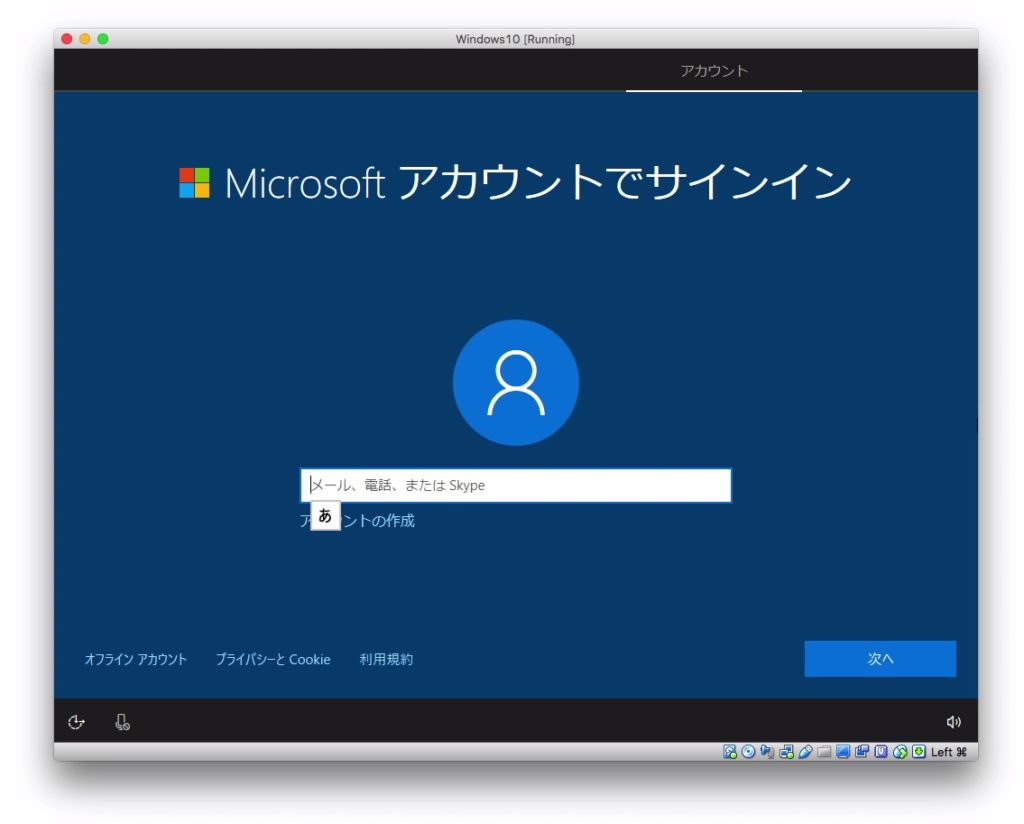Click VirtualBox shared folders icon
This screenshot has height=824, width=1024.
pos(824,752)
